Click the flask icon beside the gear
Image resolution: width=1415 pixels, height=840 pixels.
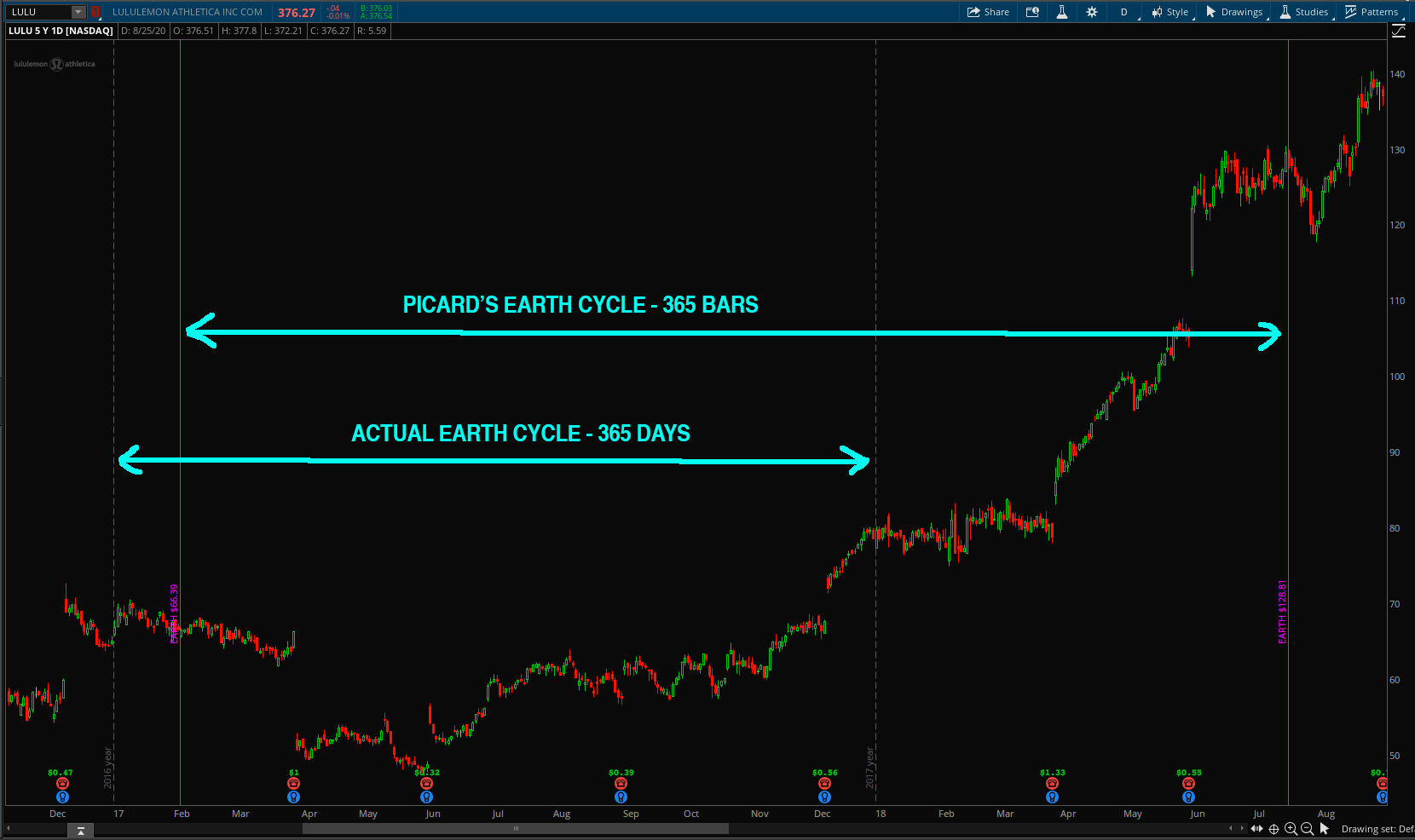[1062, 12]
